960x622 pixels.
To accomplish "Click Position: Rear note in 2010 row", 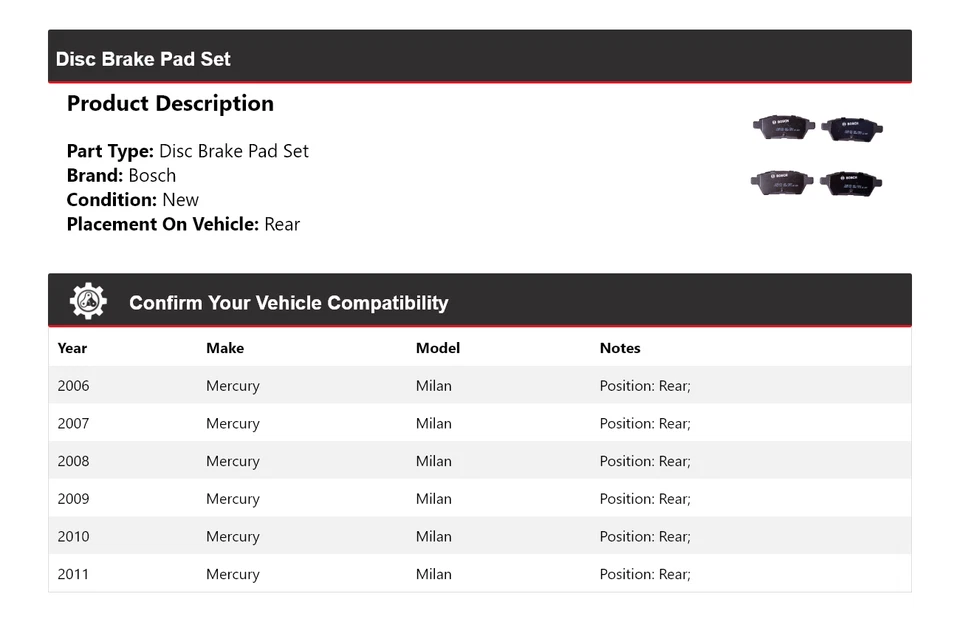I will 645,537.
